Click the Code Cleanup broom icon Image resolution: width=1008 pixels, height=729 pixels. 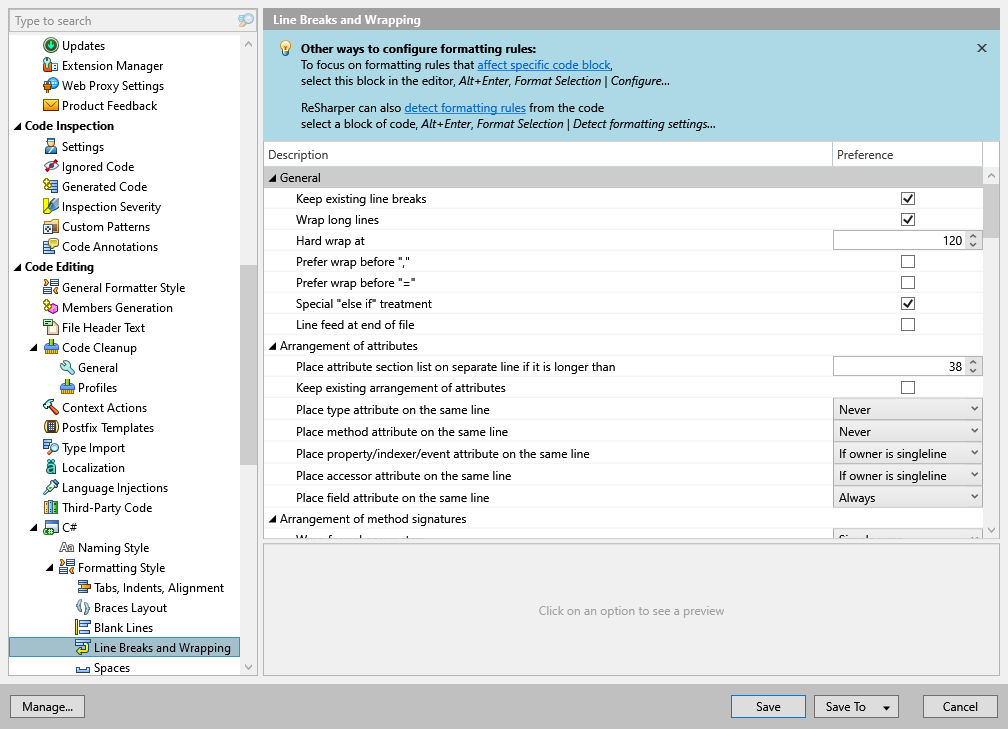(51, 348)
